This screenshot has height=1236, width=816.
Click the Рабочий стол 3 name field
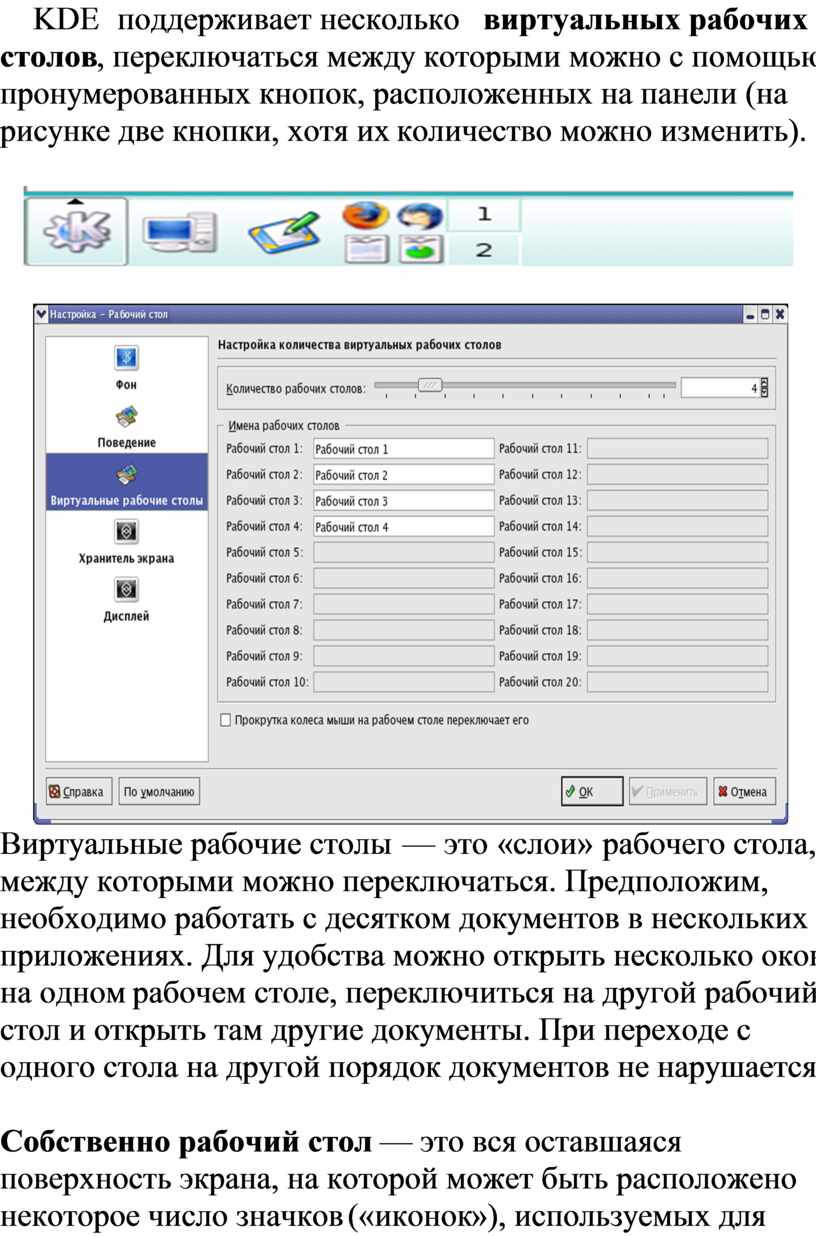404,500
